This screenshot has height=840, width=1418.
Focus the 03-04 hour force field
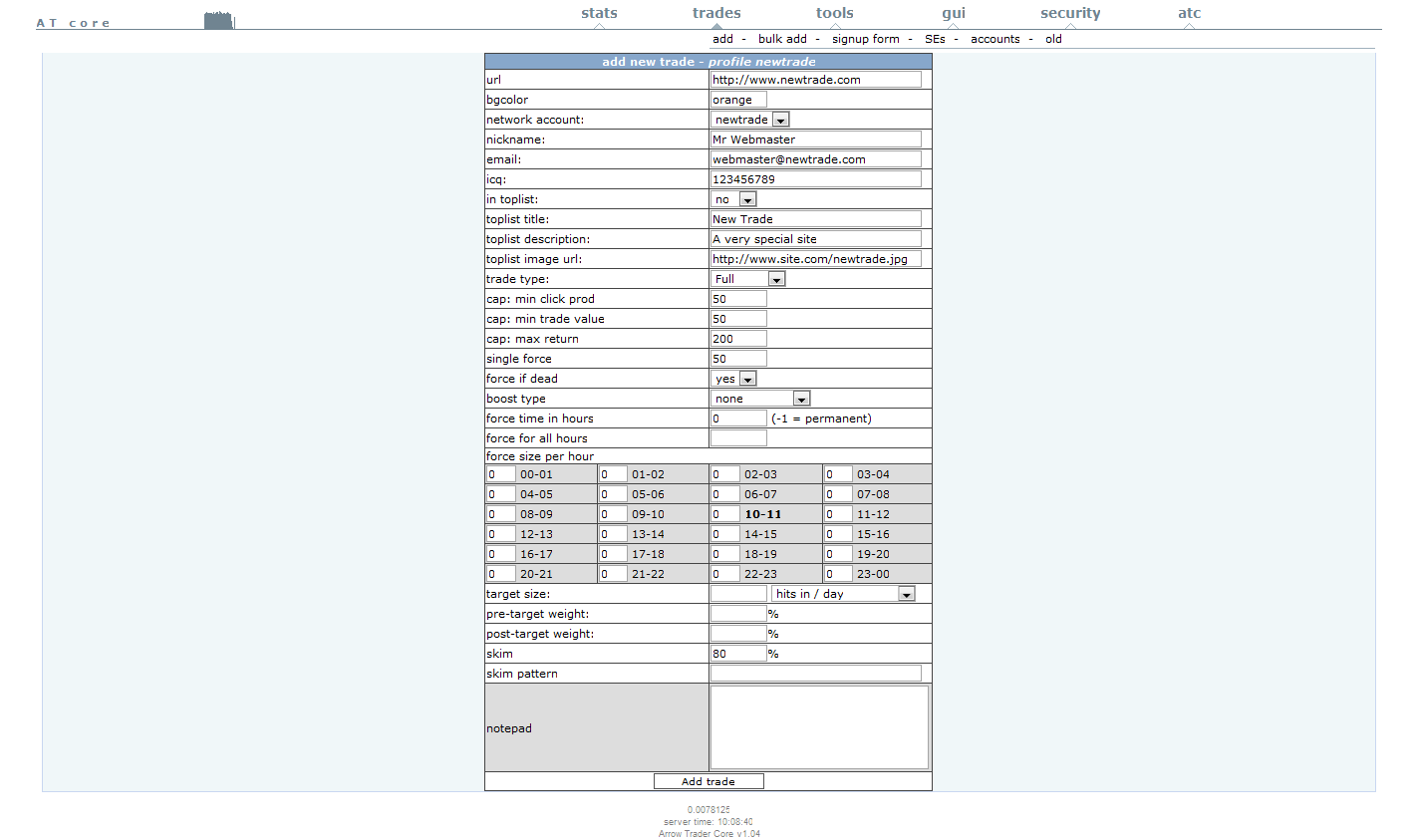(838, 474)
